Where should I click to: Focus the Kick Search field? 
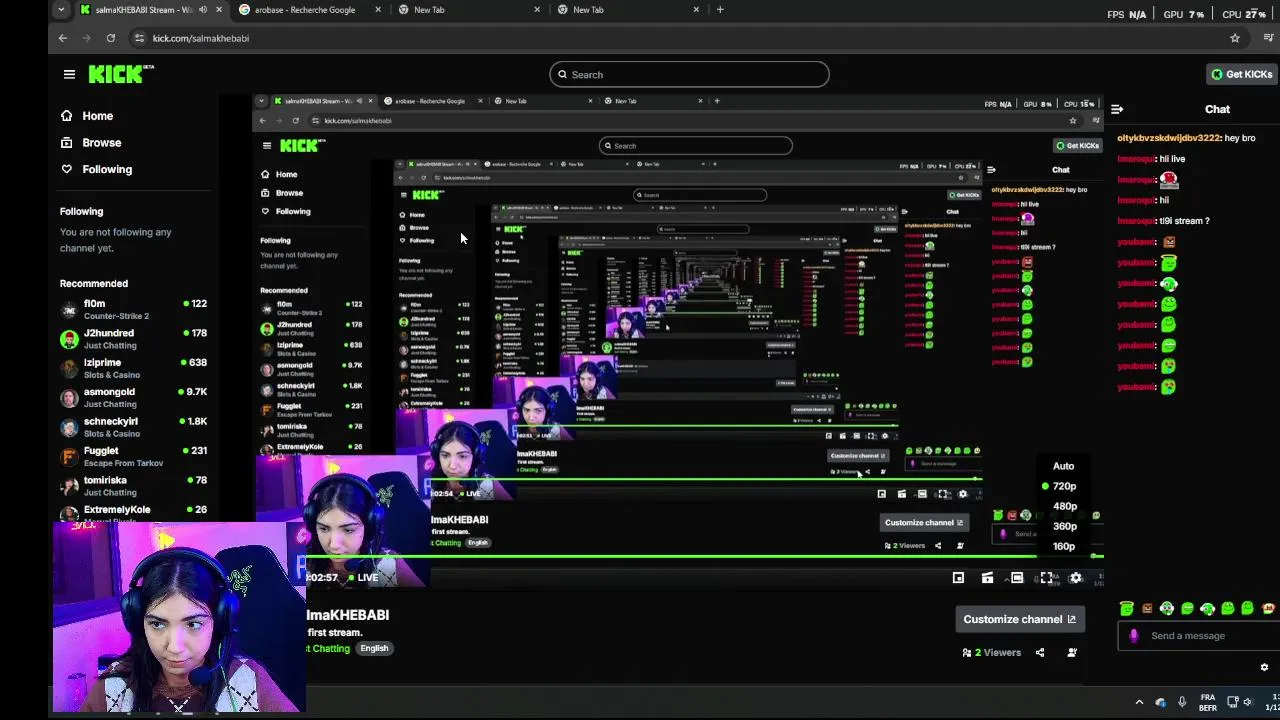(689, 75)
